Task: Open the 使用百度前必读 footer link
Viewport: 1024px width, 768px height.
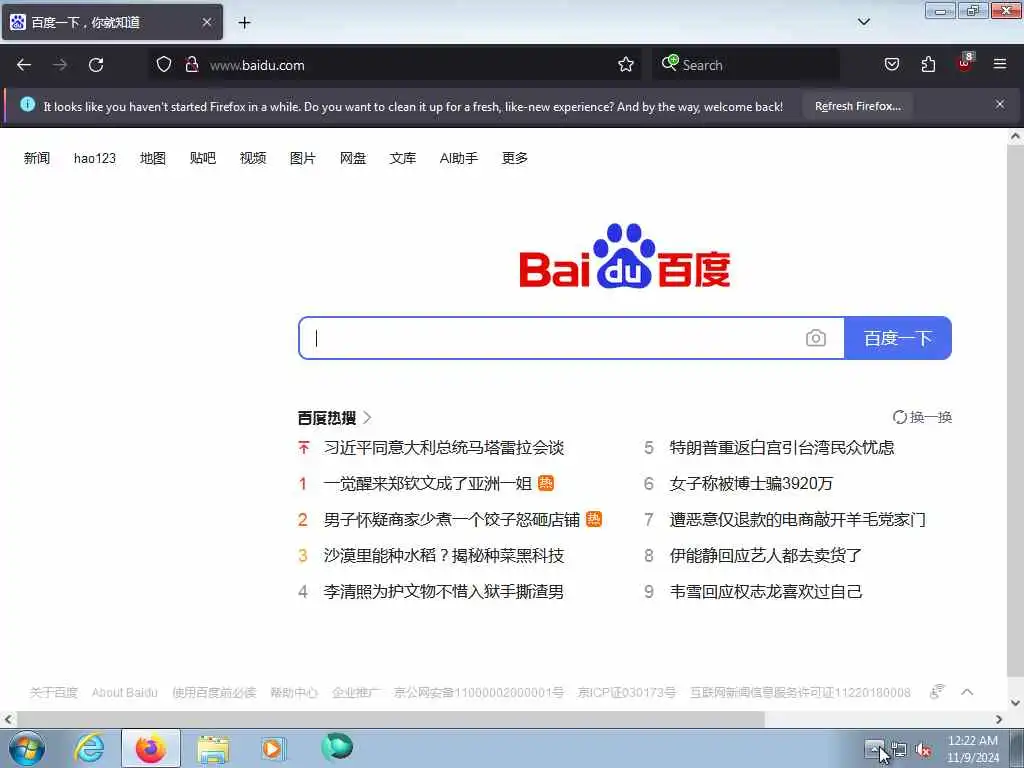Action: (x=214, y=692)
